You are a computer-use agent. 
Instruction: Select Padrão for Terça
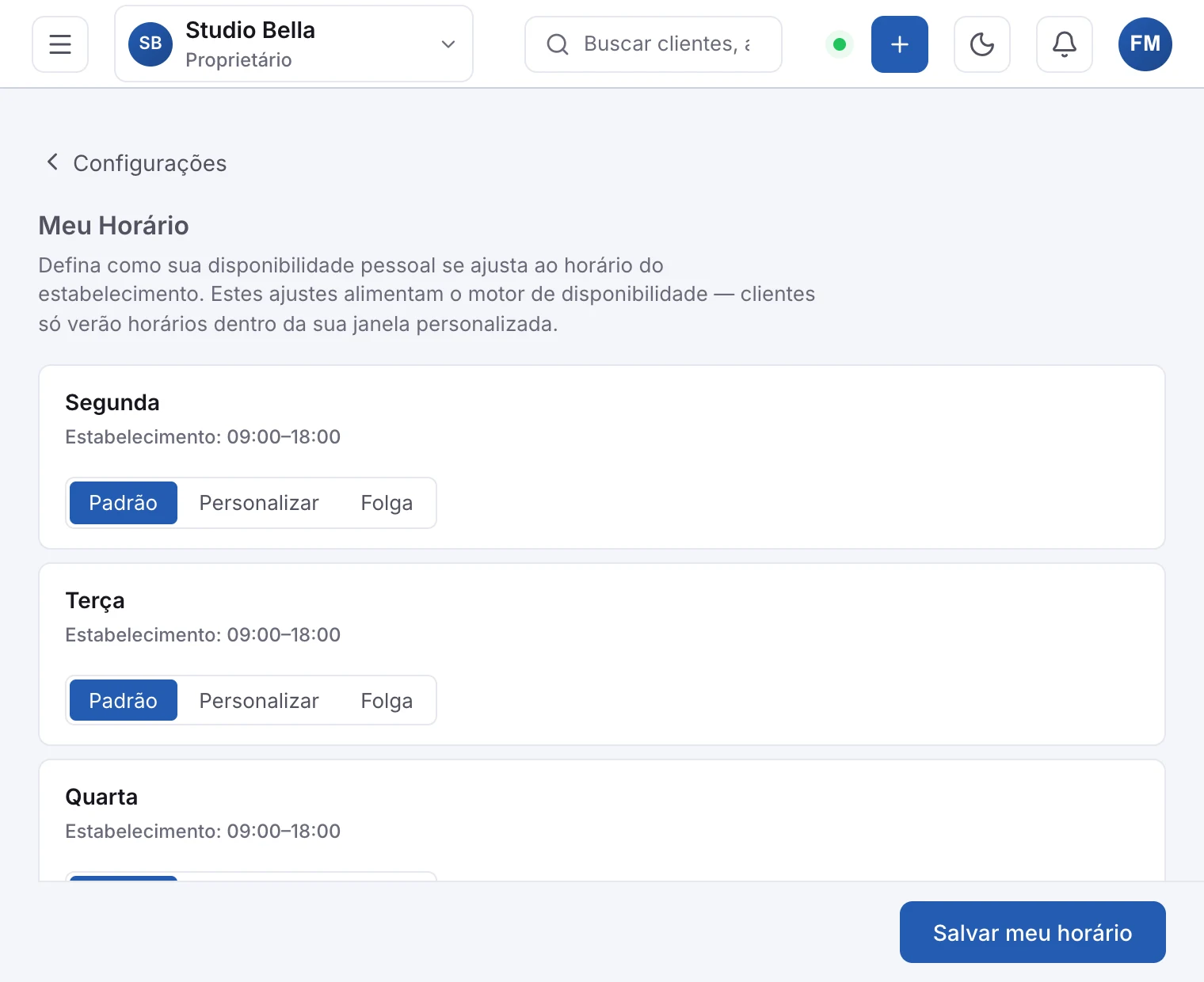124,700
